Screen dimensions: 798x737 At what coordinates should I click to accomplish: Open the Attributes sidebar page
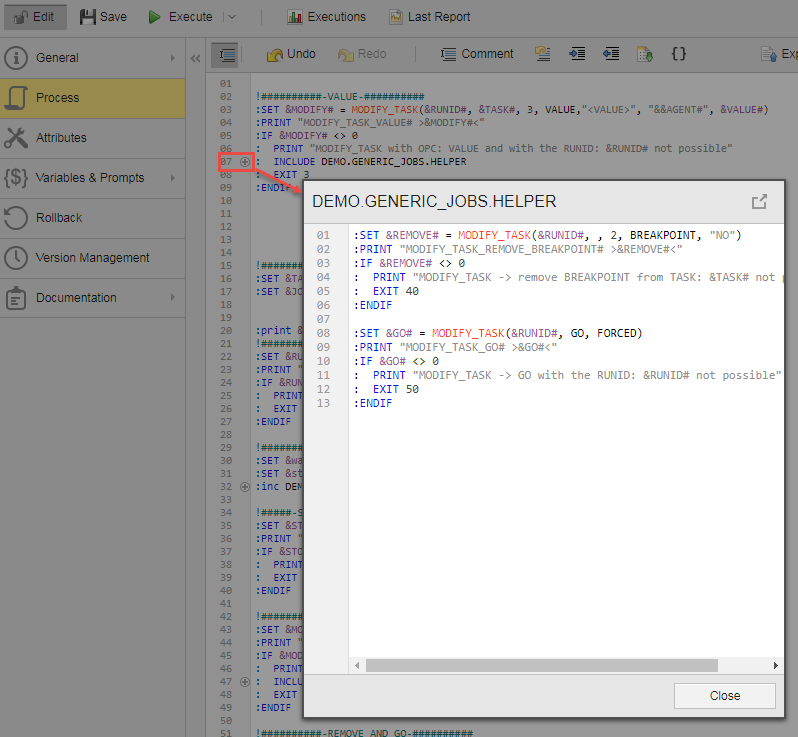click(61, 138)
